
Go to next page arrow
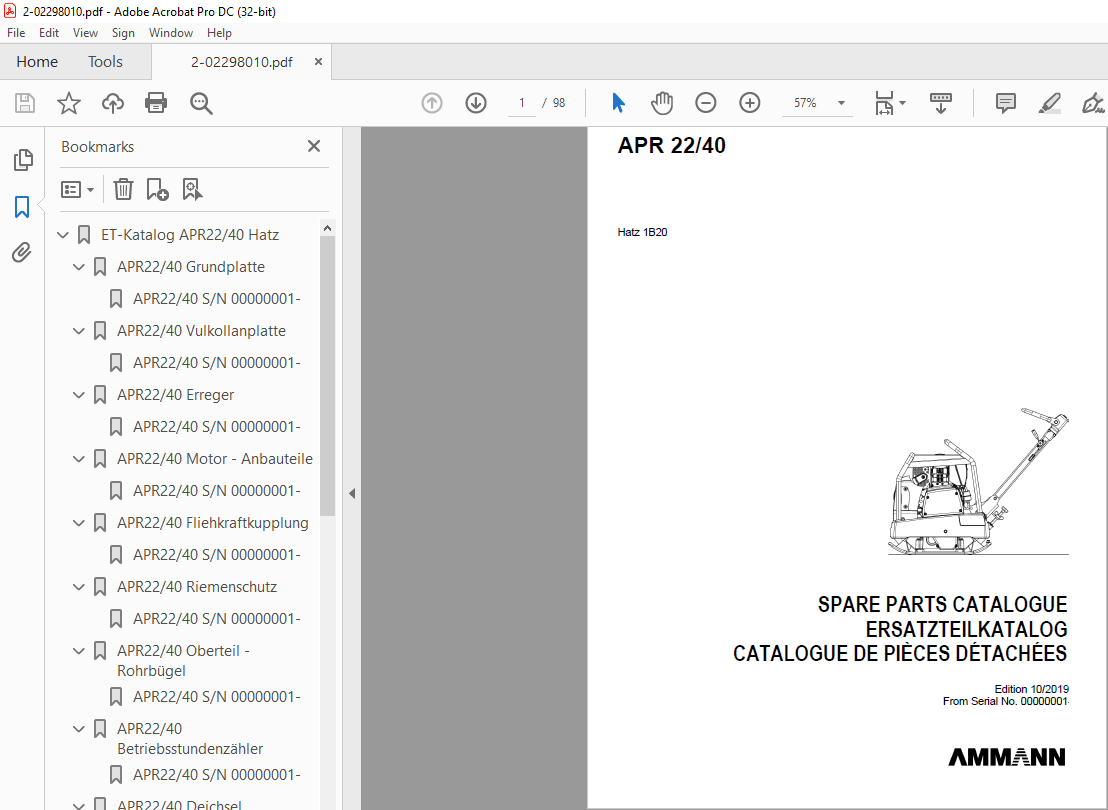click(x=476, y=103)
